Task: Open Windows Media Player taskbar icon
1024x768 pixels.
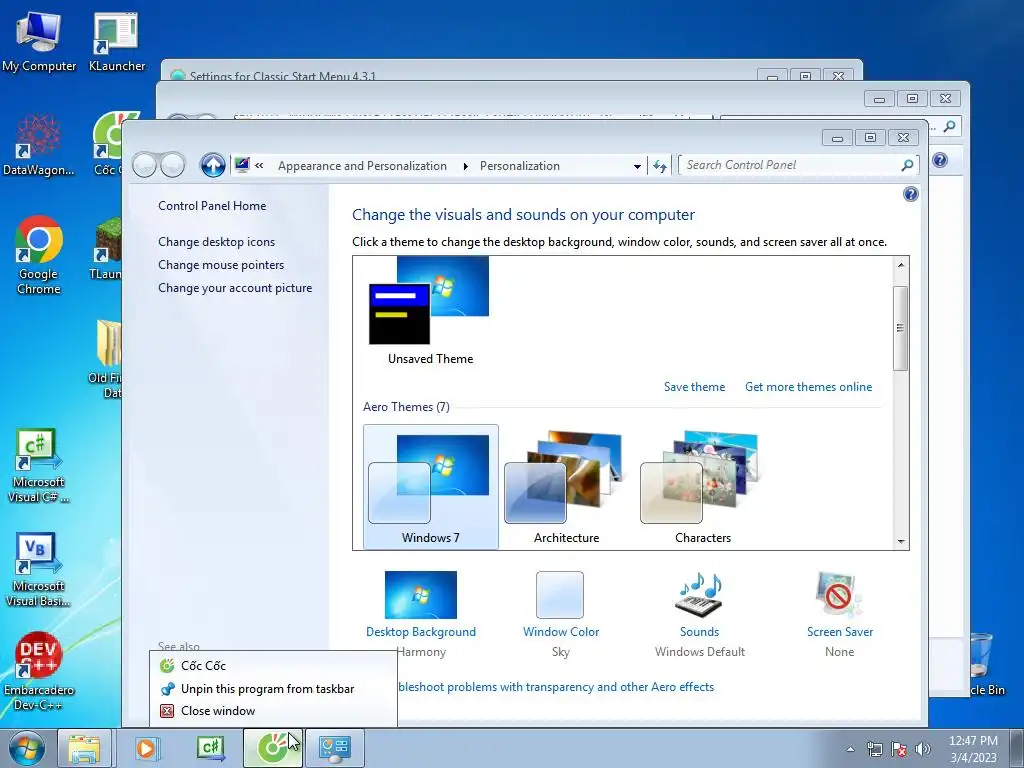Action: tap(147, 748)
